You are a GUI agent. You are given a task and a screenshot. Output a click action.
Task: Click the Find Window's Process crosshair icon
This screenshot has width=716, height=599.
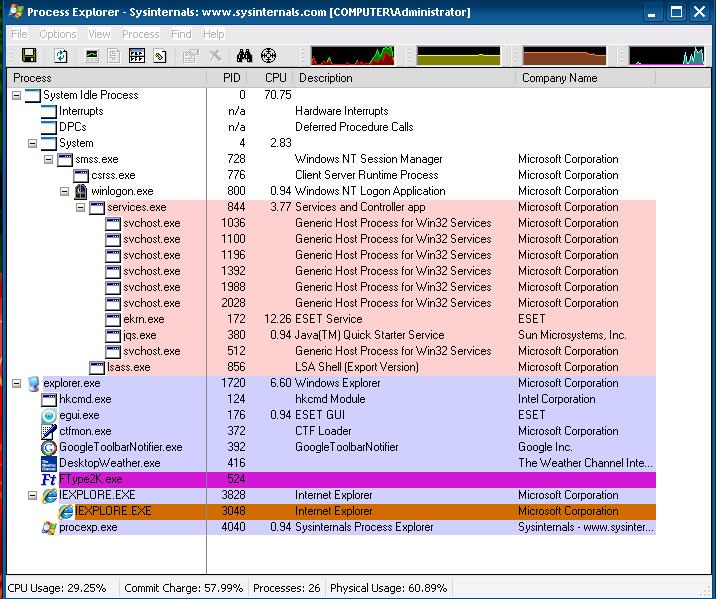[268, 56]
